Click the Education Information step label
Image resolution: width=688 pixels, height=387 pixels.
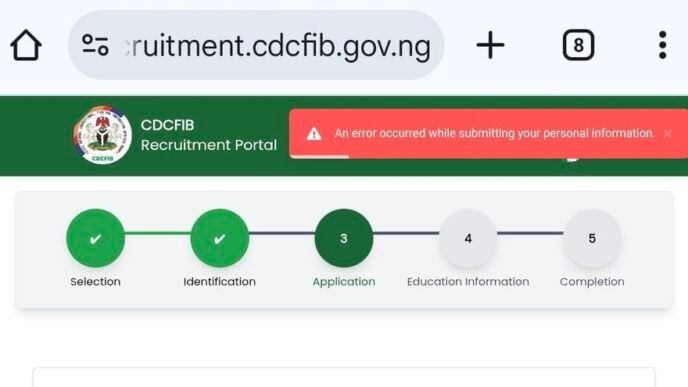coord(468,282)
